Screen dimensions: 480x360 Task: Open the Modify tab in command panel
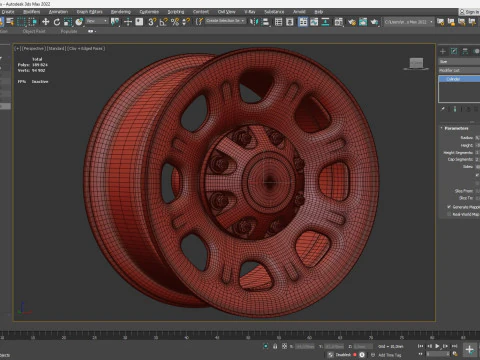click(x=454, y=51)
